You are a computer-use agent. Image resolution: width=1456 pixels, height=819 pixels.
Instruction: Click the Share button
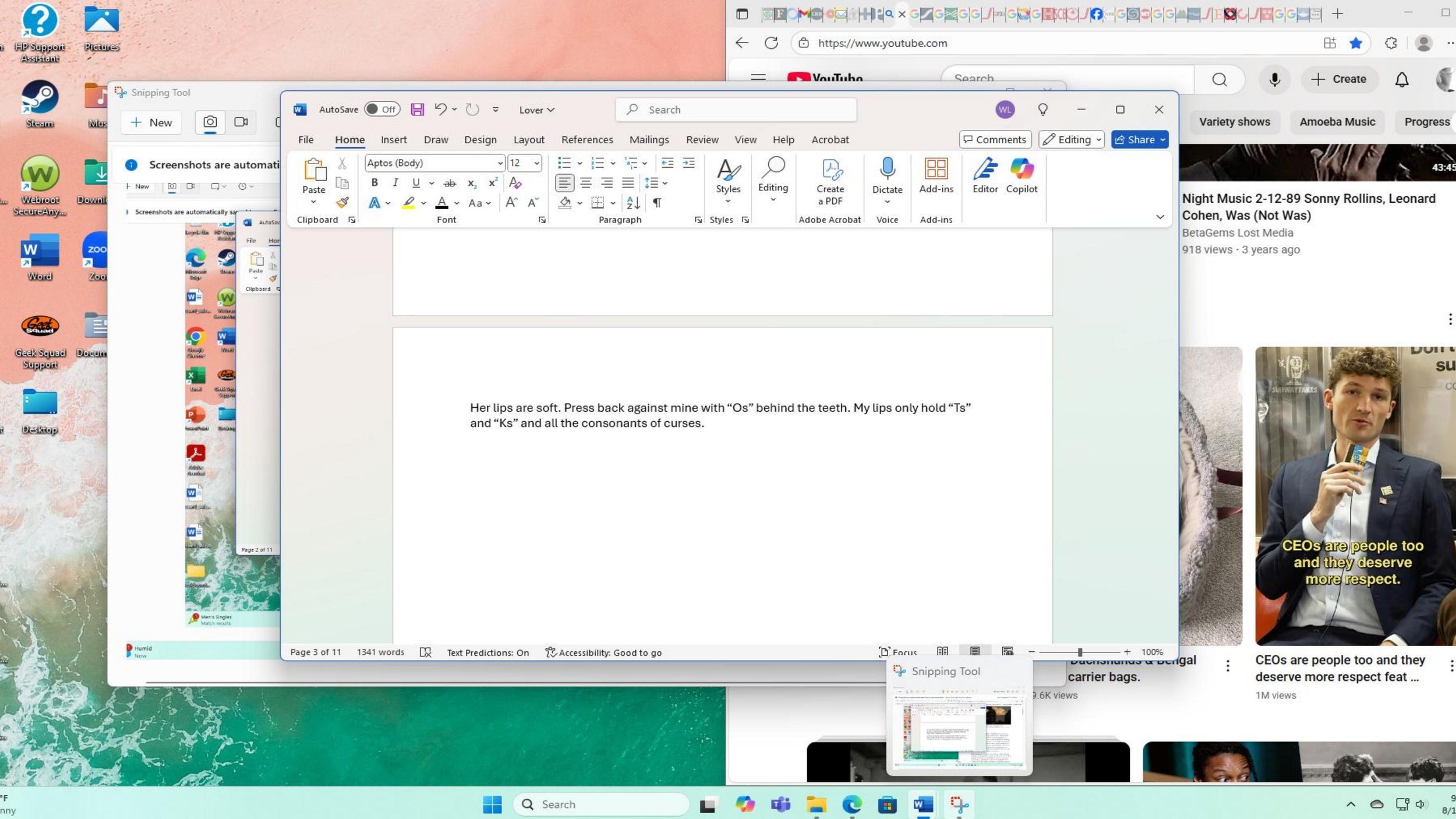tap(1139, 140)
